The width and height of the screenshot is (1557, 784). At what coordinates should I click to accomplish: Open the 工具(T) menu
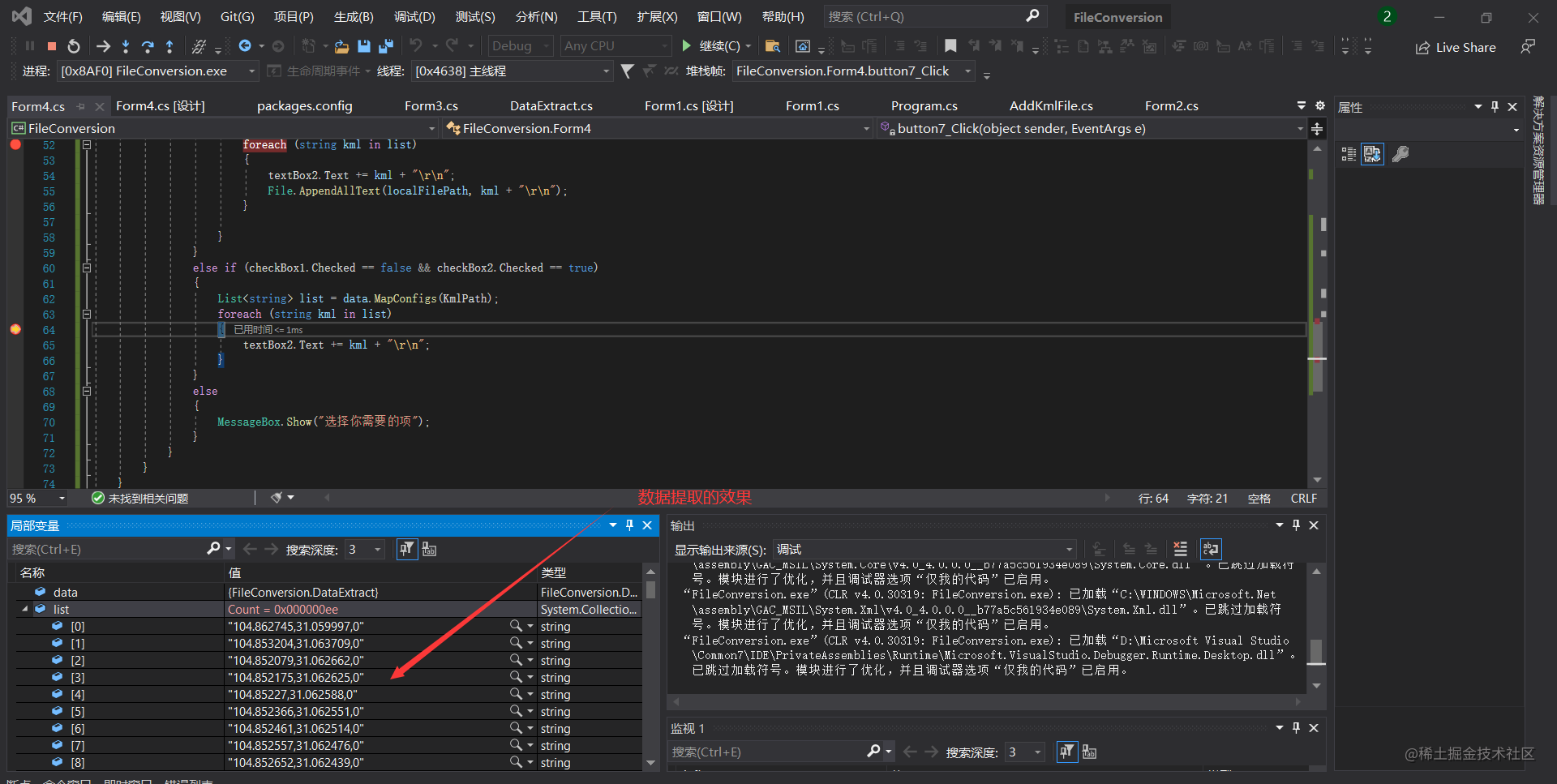point(597,17)
